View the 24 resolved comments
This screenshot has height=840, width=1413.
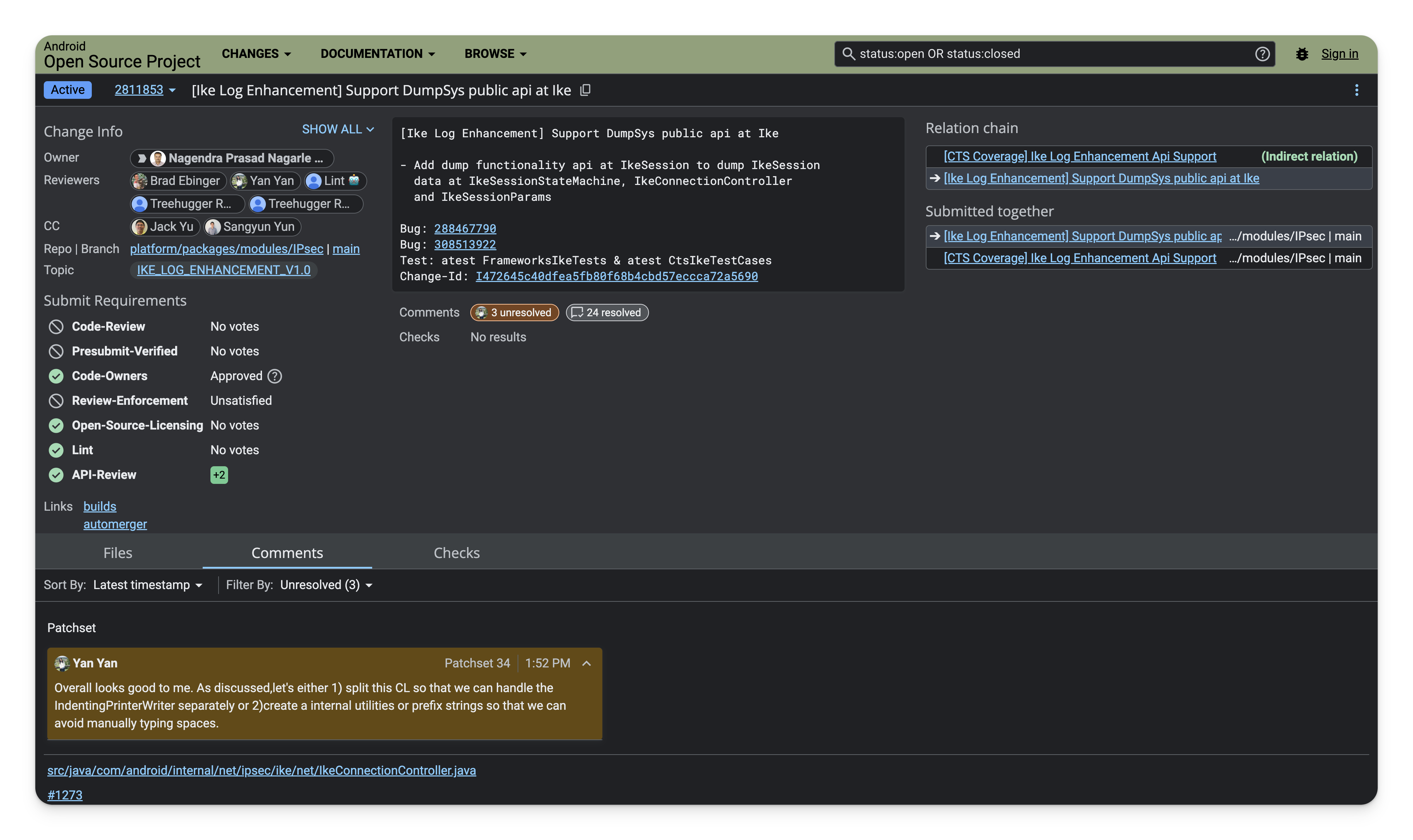point(606,312)
